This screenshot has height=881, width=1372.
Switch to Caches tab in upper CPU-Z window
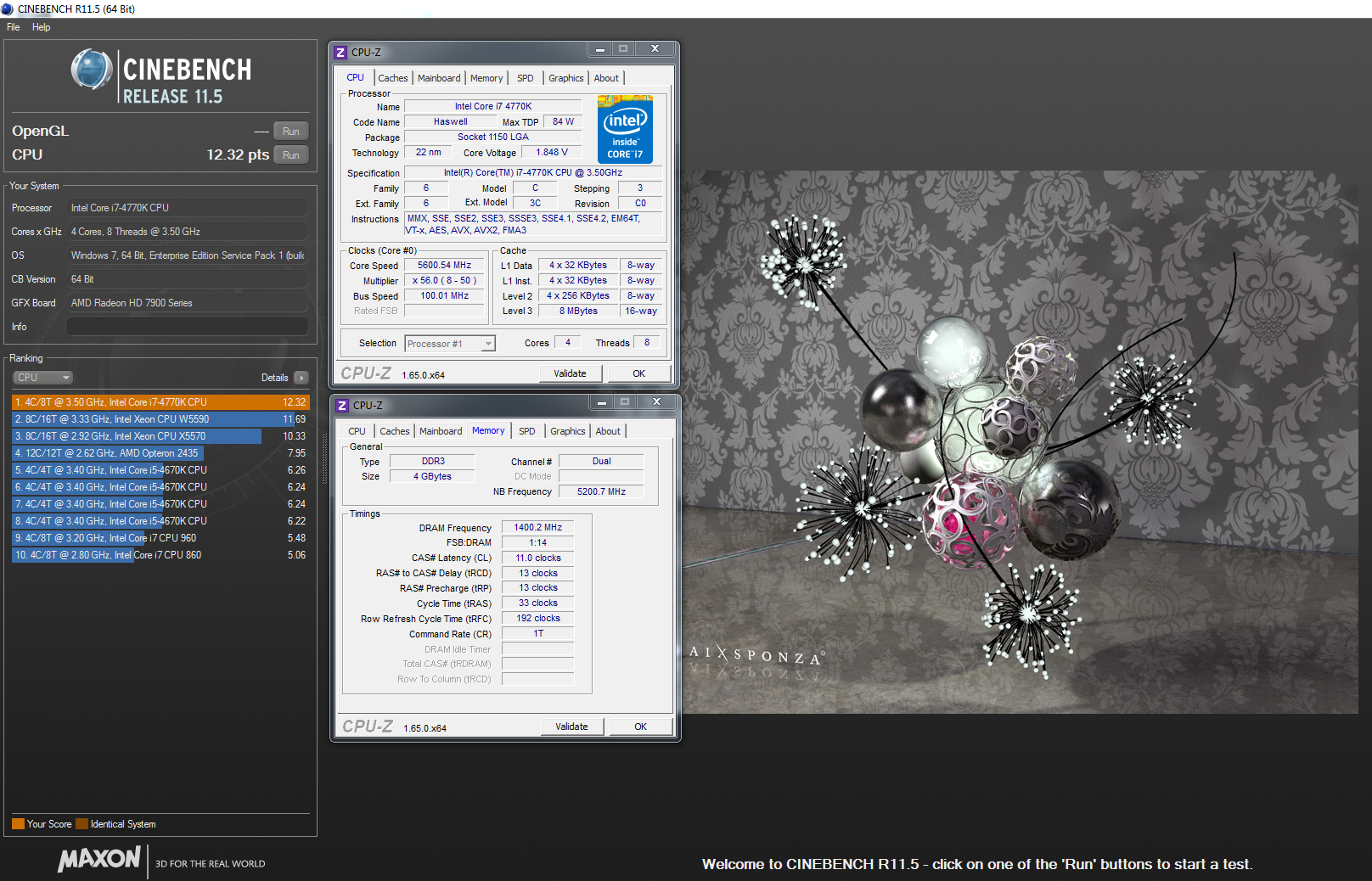tap(393, 78)
